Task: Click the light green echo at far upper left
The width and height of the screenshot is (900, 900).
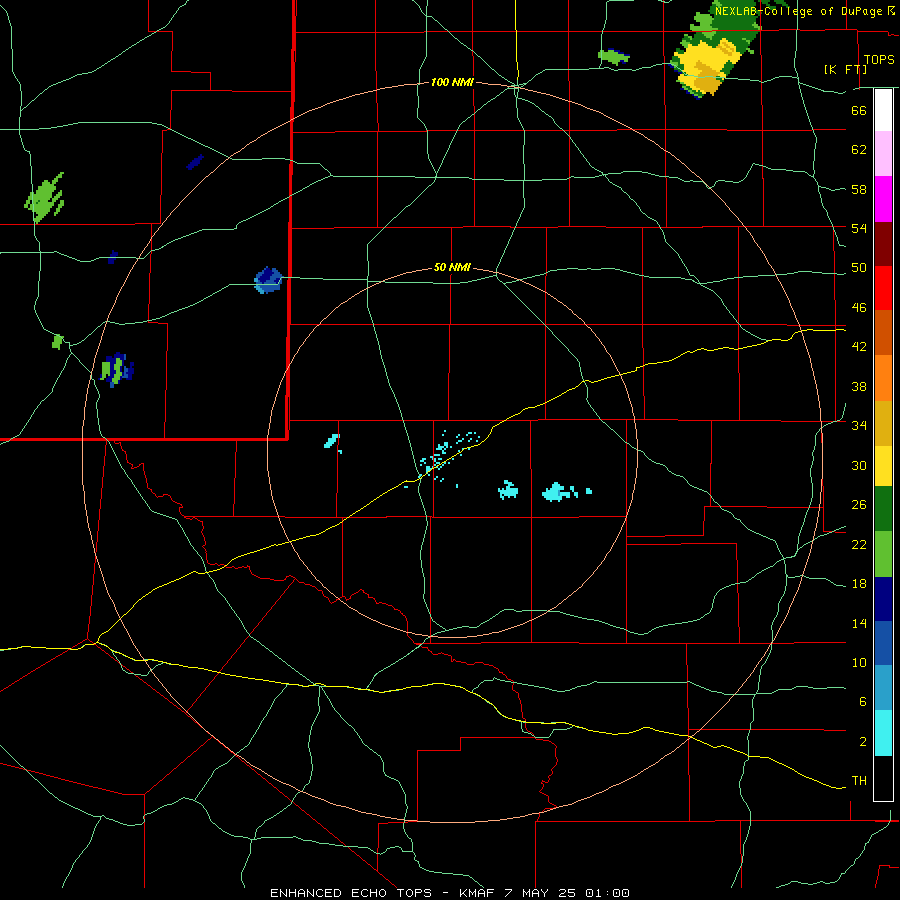Action: click(45, 197)
